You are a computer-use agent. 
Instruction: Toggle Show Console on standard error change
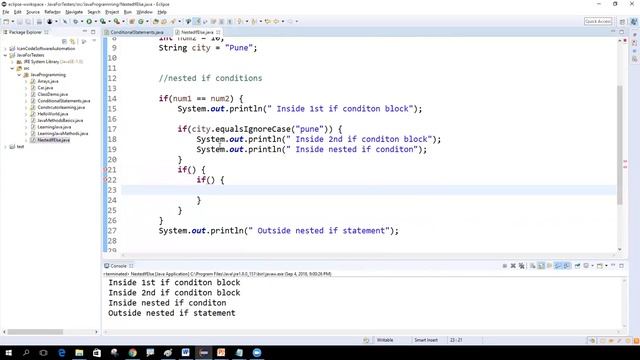tap(567, 266)
